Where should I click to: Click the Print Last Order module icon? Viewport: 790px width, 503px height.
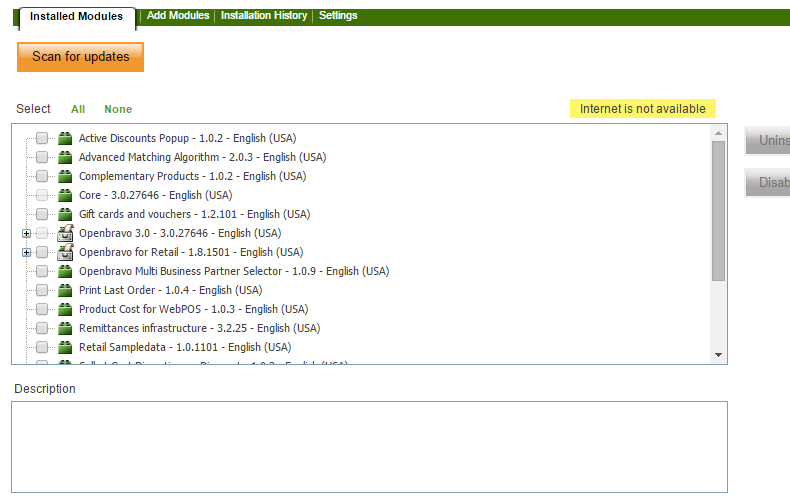tap(65, 290)
